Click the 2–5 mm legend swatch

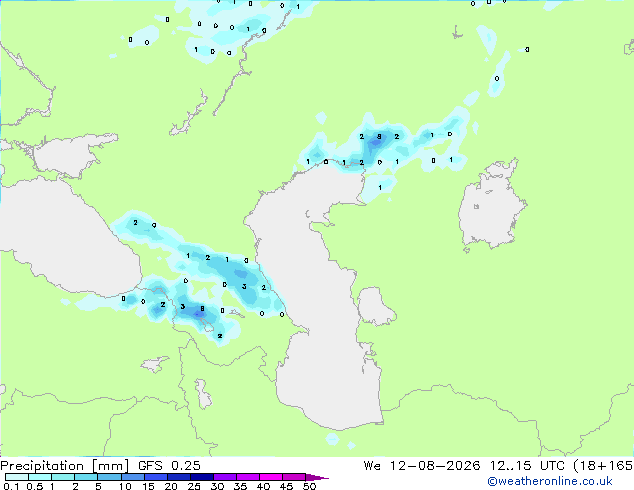point(86,477)
